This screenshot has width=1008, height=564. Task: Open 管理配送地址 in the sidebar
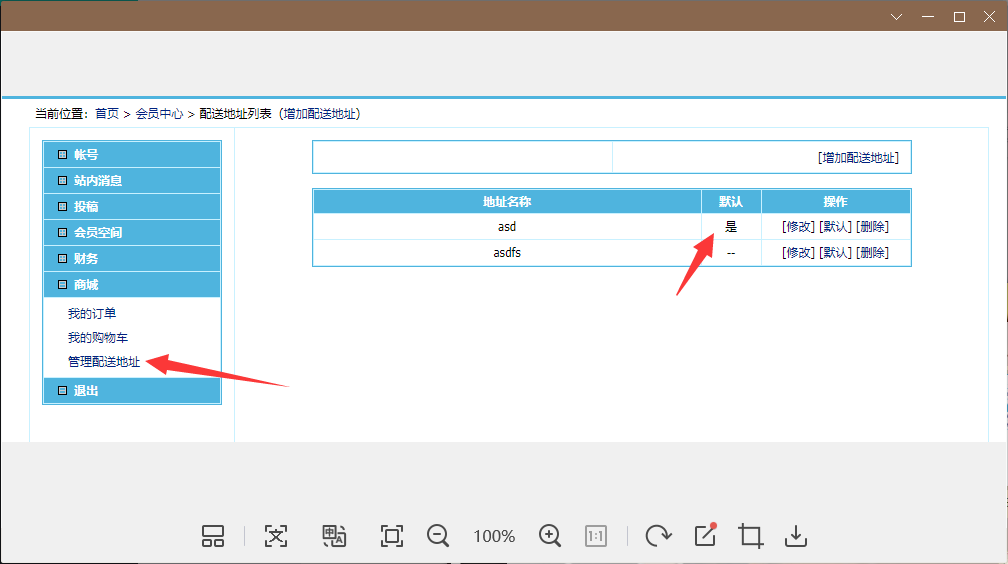coord(104,362)
